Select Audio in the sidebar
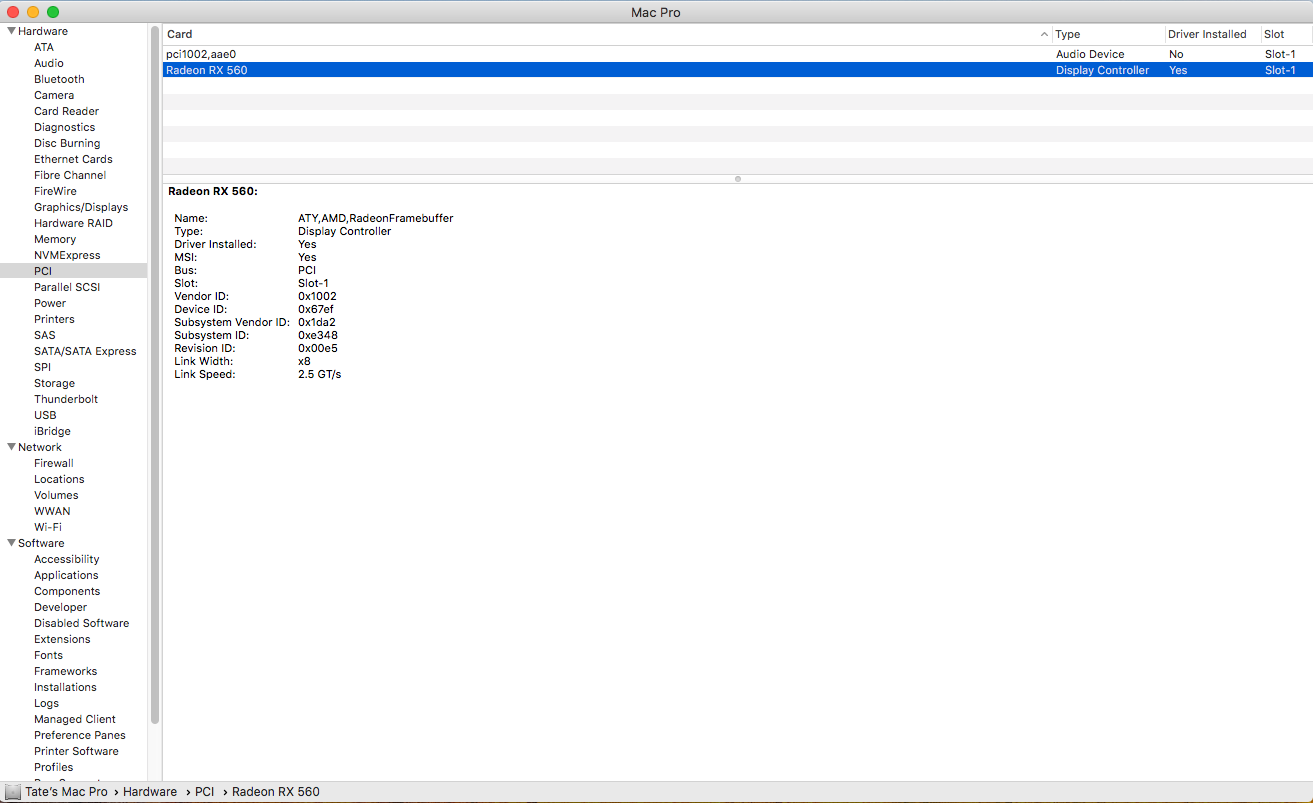Viewport: 1313px width, 803px height. [49, 63]
